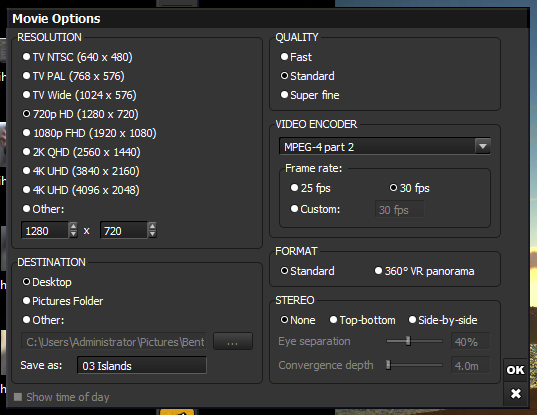This screenshot has width=537, height=415.
Task: Enable Side-by-side stereo mode
Action: click(443, 320)
